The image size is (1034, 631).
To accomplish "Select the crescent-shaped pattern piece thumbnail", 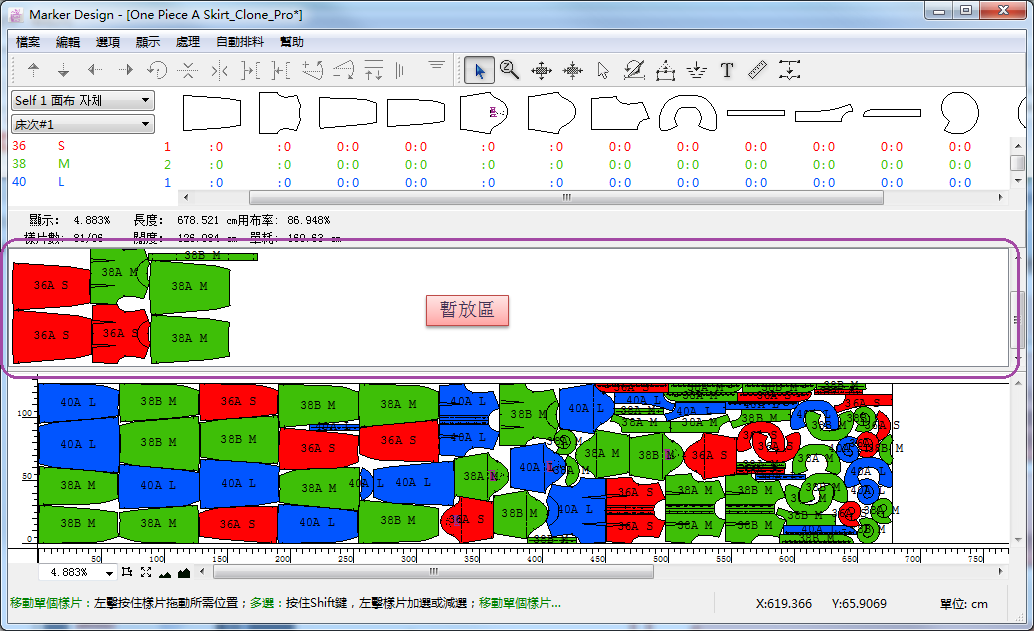I will pyautogui.click(x=689, y=114).
